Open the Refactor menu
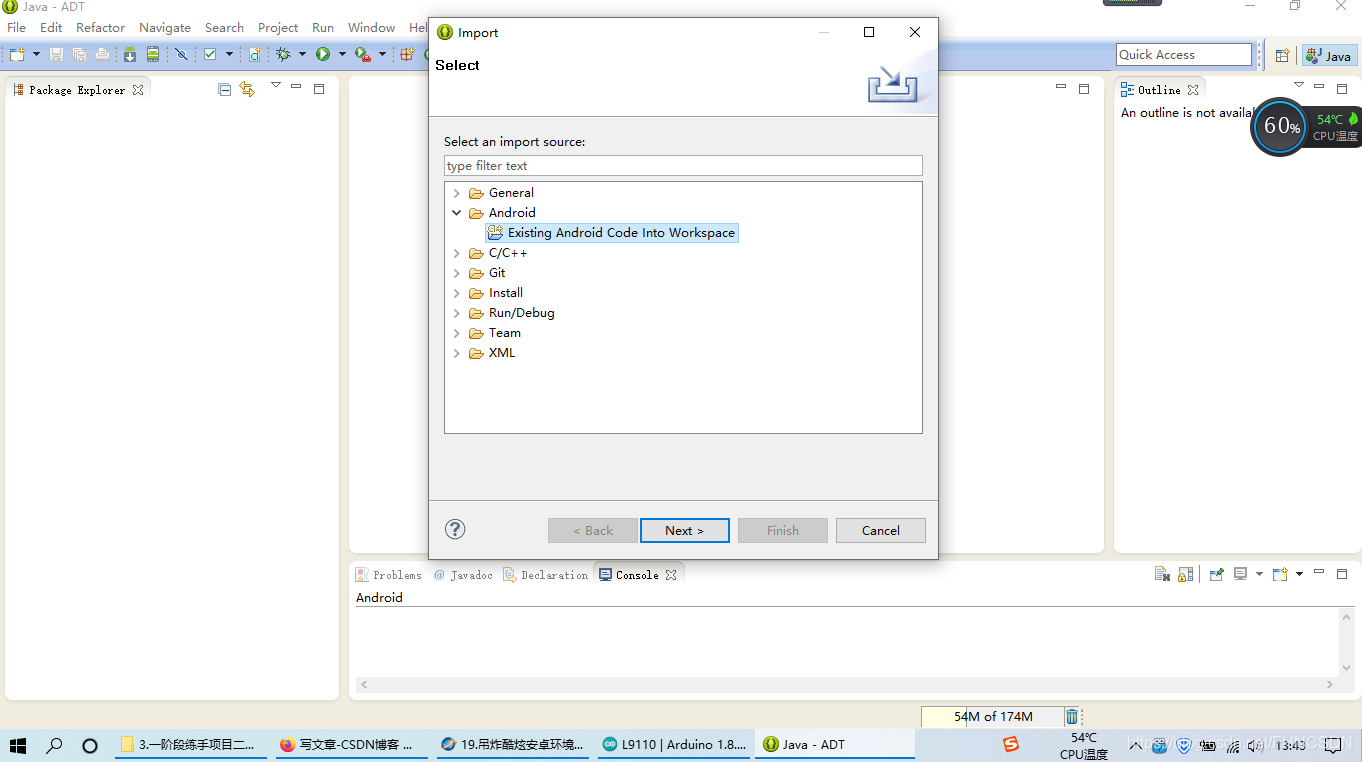The image size is (1362, 762). coord(101,27)
